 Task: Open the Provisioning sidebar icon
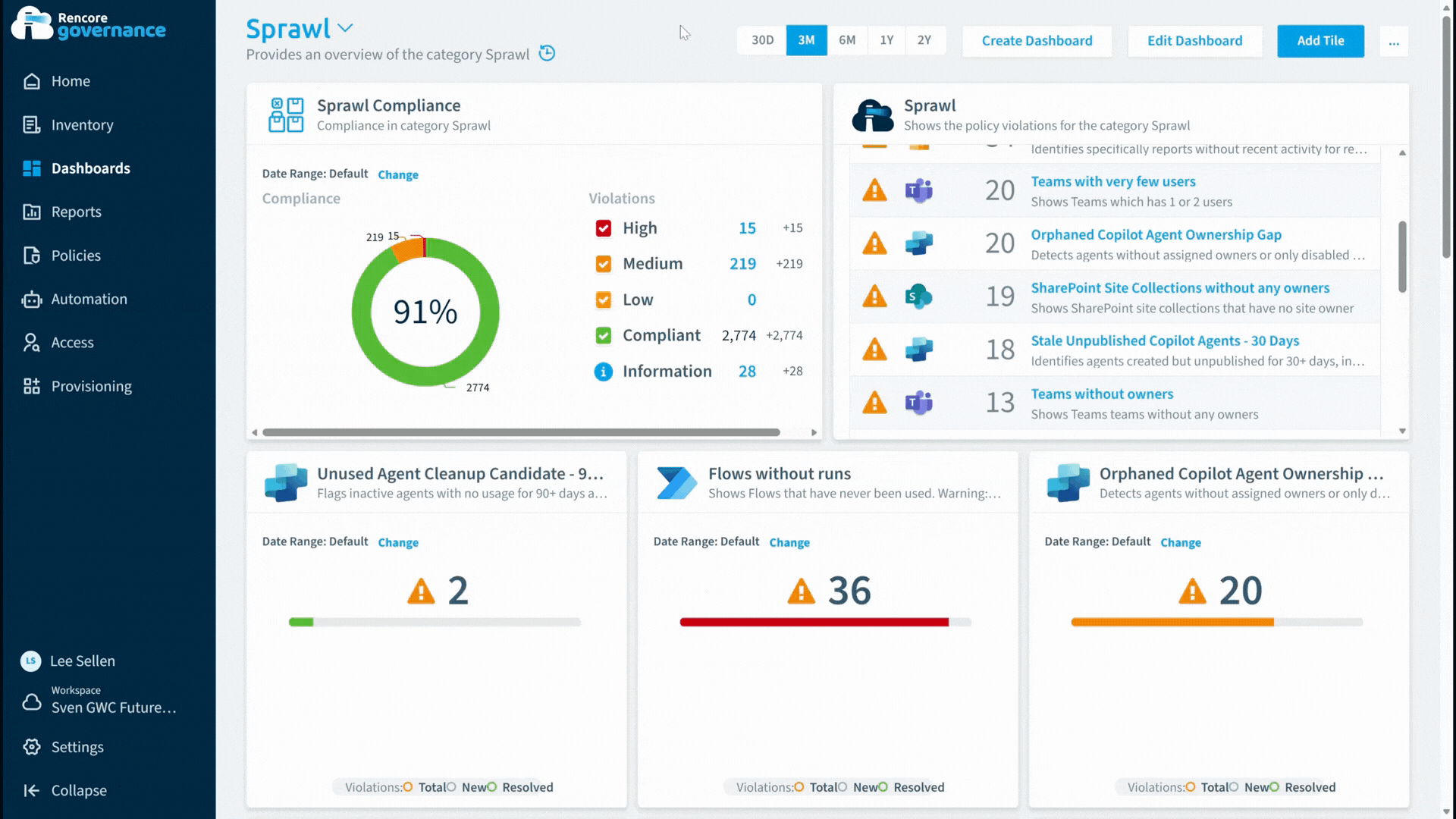click(x=31, y=387)
